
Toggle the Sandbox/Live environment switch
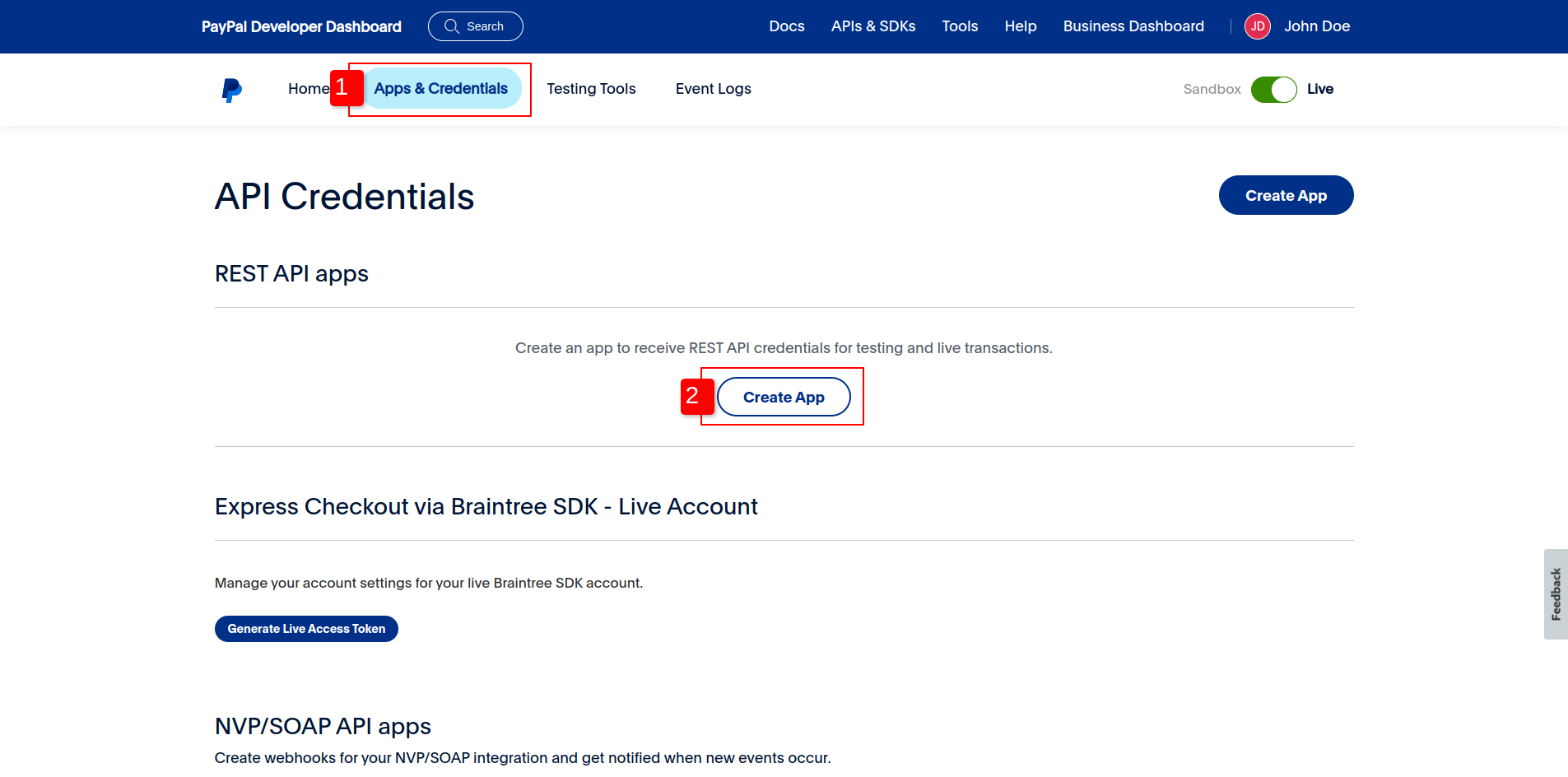1273,89
